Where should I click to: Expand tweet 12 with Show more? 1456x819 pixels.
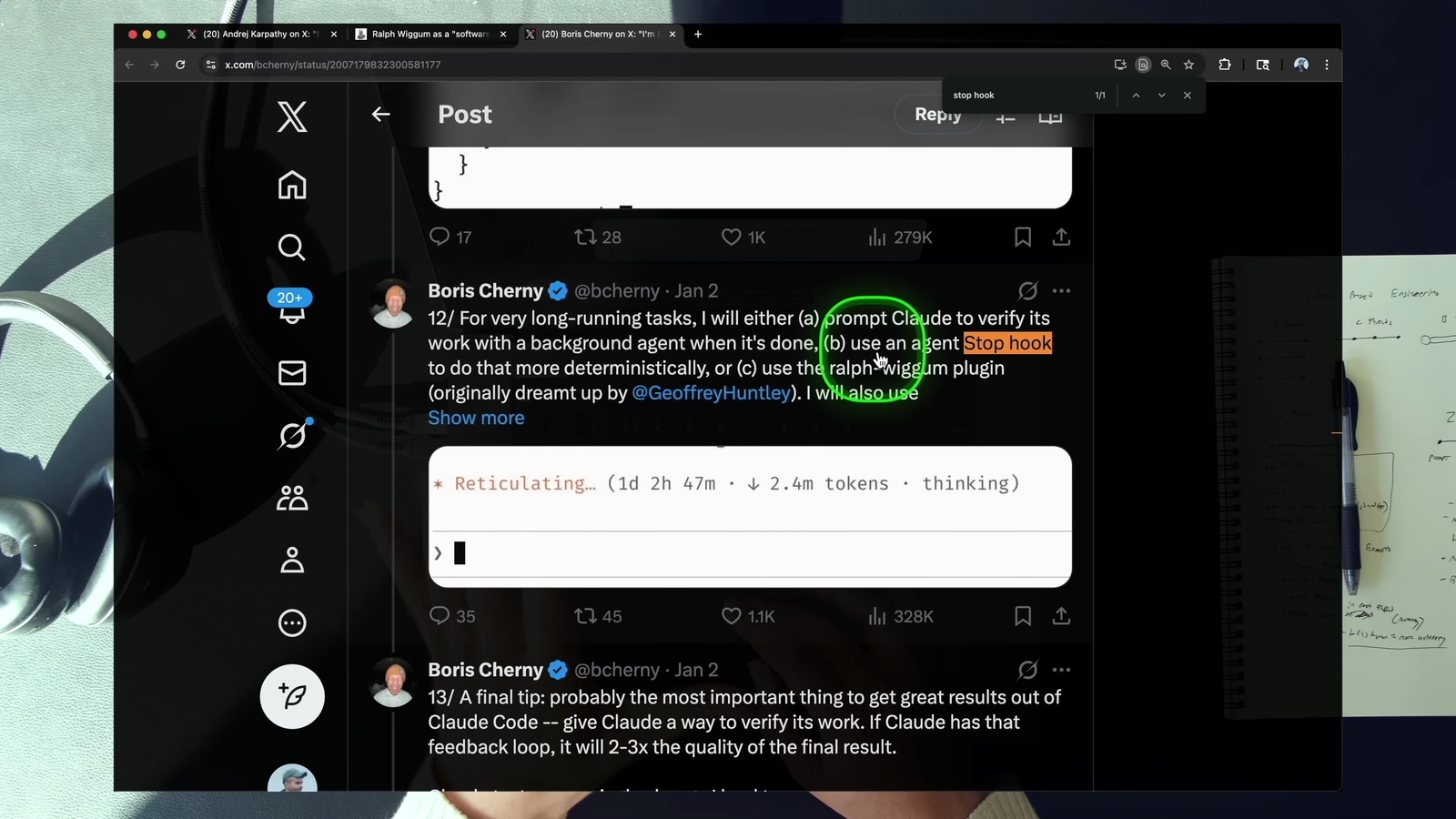coord(476,418)
